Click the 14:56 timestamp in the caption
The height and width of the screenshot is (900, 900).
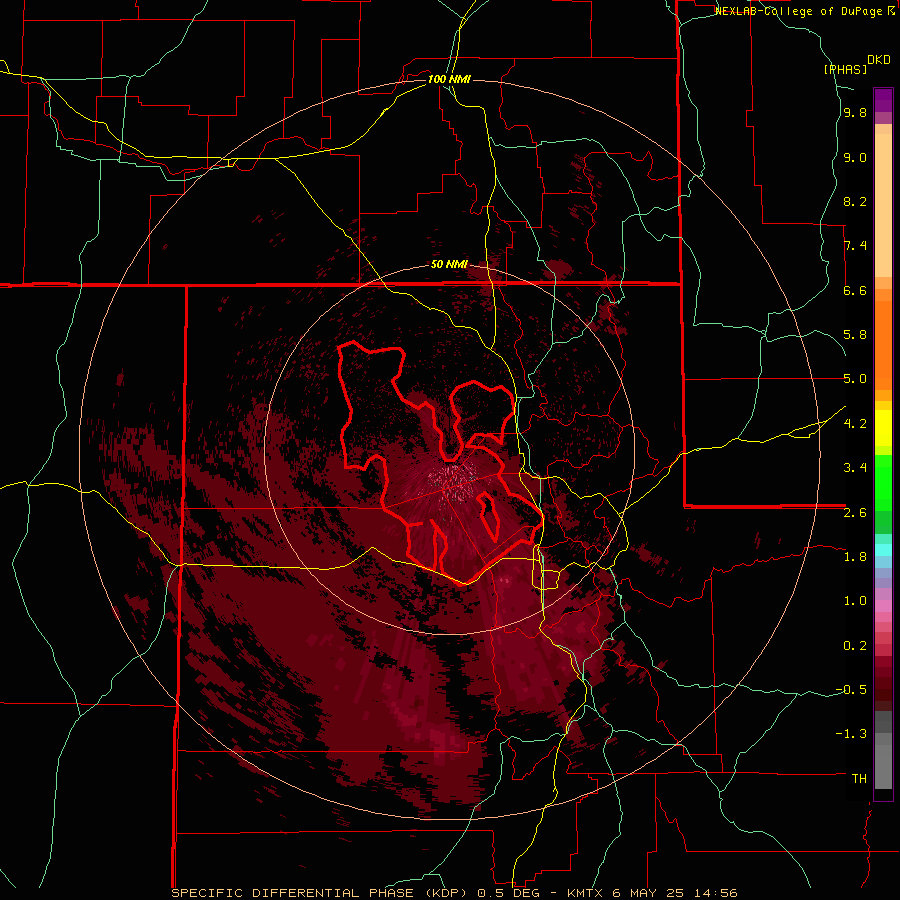(x=718, y=893)
